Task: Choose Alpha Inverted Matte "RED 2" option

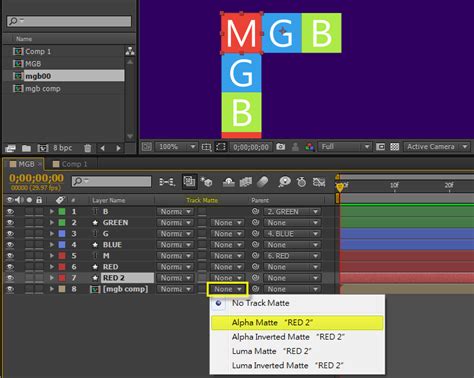Action: point(297,337)
